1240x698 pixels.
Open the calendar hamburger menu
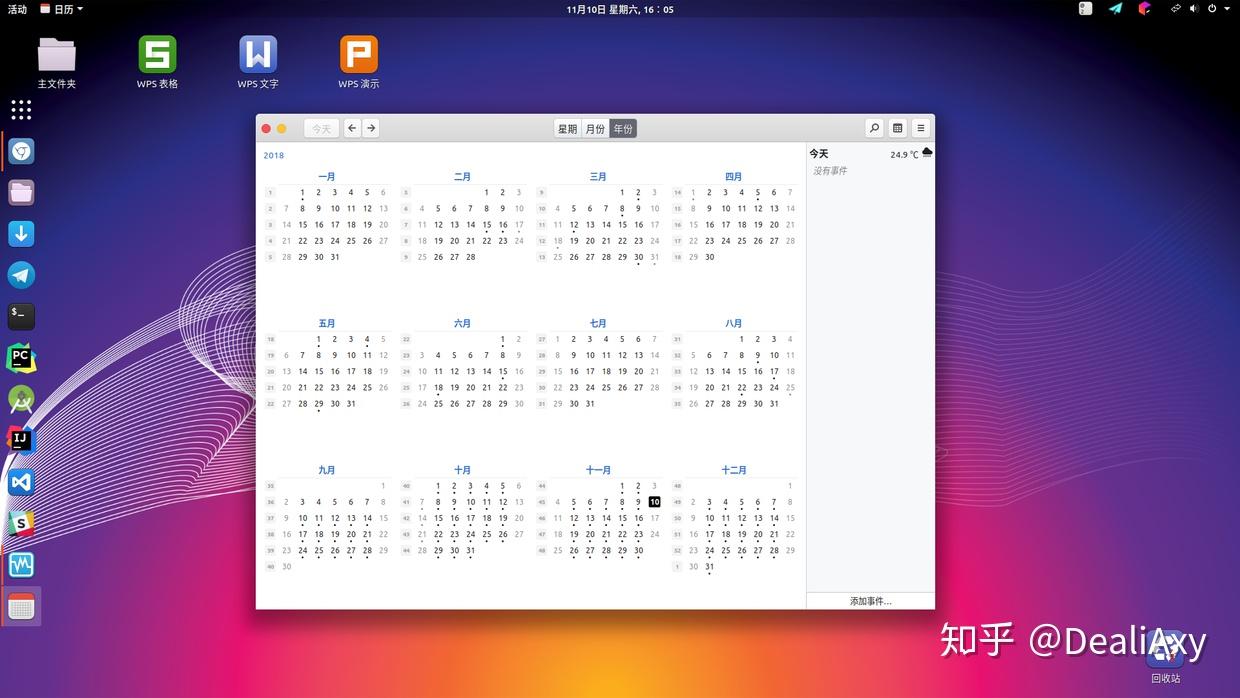[x=918, y=128]
